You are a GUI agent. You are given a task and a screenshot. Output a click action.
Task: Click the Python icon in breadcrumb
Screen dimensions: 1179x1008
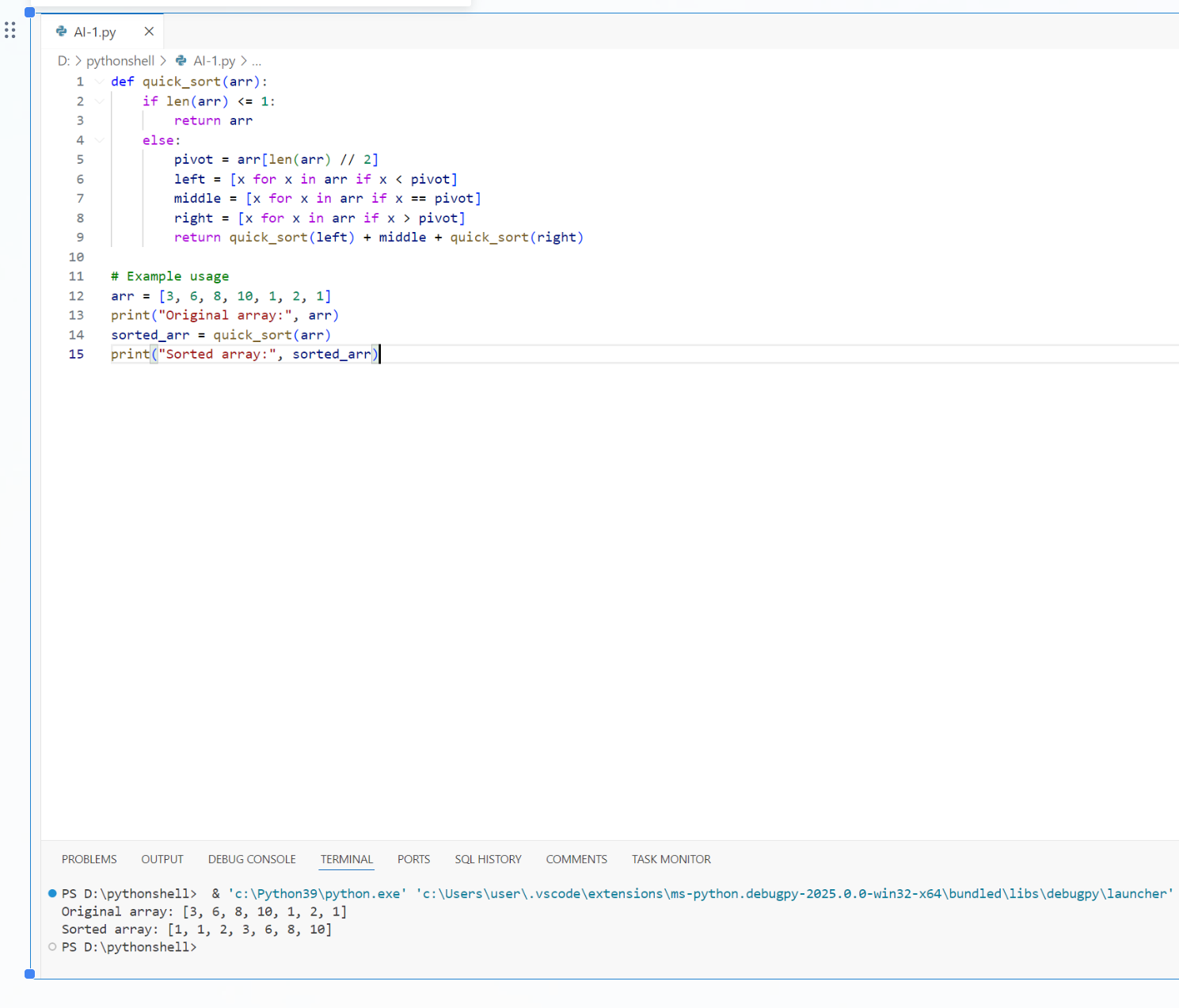coord(181,61)
